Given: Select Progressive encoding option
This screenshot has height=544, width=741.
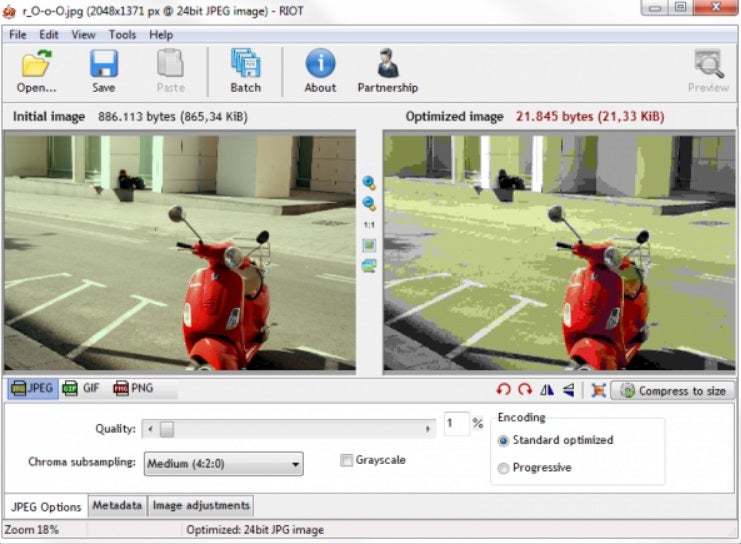Looking at the screenshot, I should point(503,467).
